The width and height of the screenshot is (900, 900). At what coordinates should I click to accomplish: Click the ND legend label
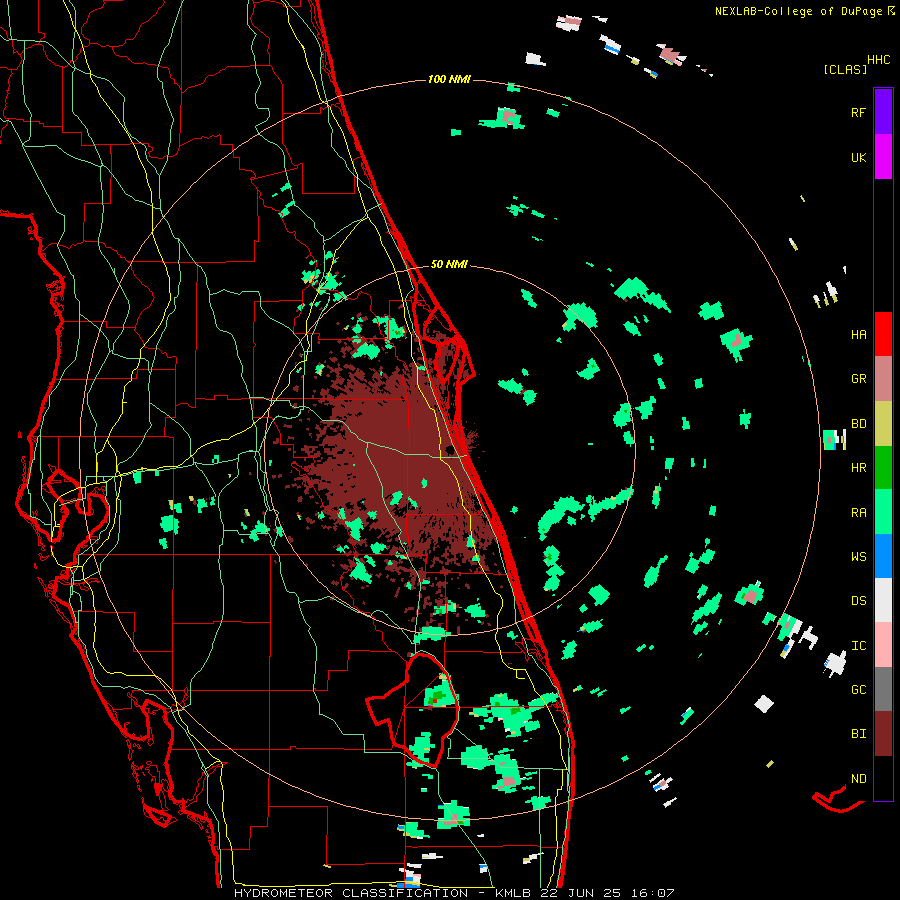(x=858, y=779)
